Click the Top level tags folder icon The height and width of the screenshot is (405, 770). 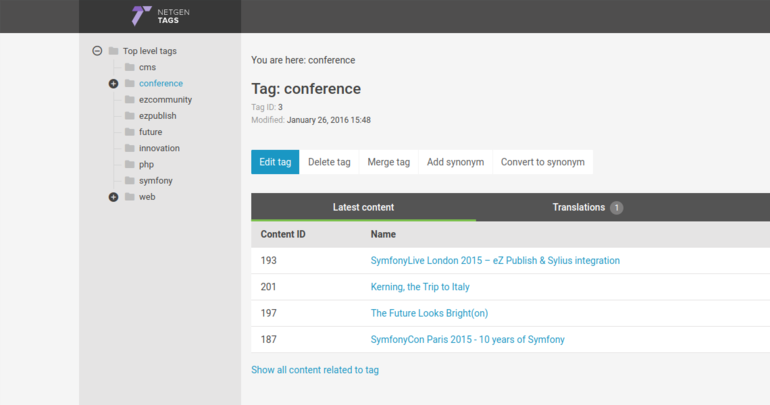tap(113, 51)
